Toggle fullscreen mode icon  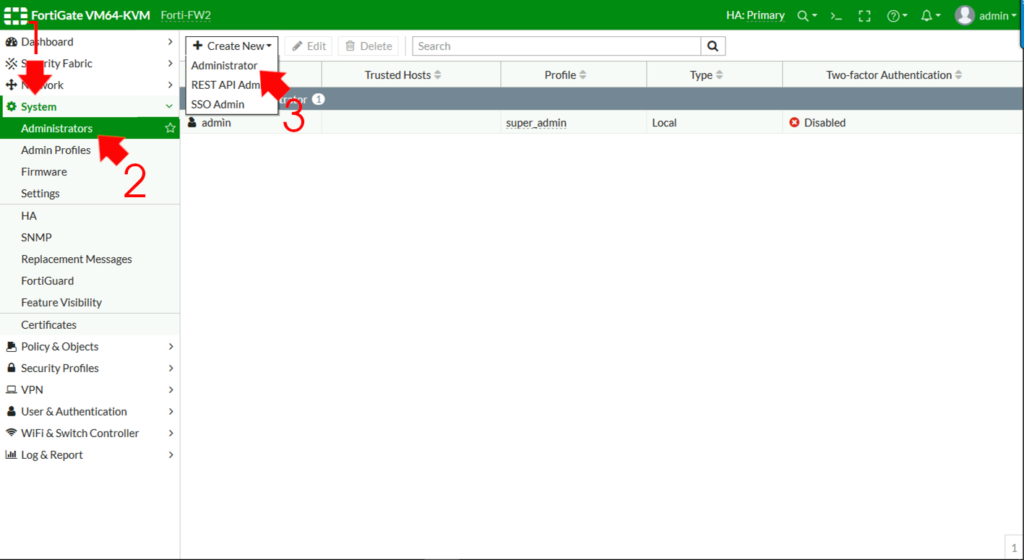[865, 16]
